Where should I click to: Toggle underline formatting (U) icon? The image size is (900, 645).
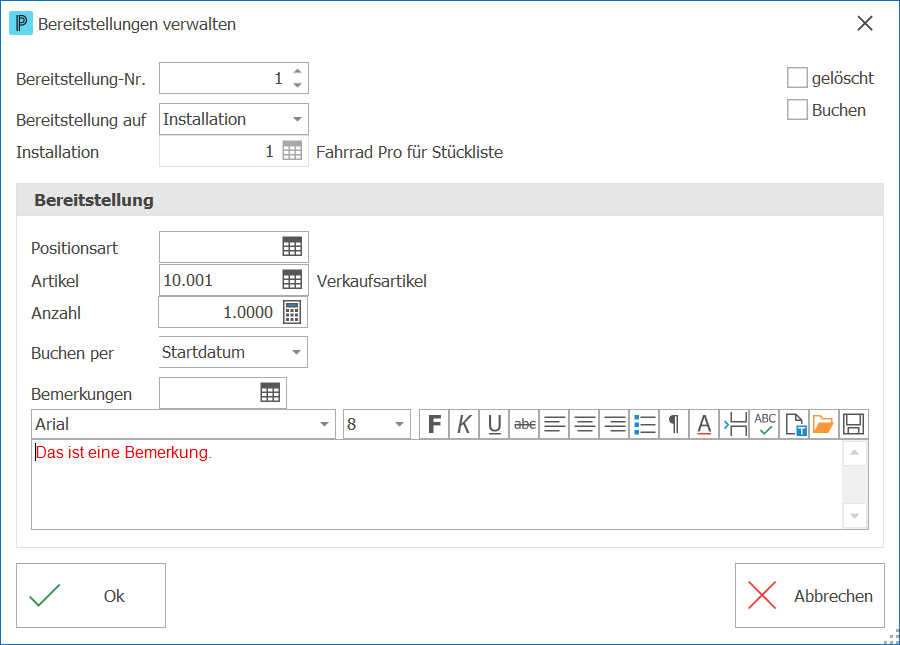tap(494, 425)
